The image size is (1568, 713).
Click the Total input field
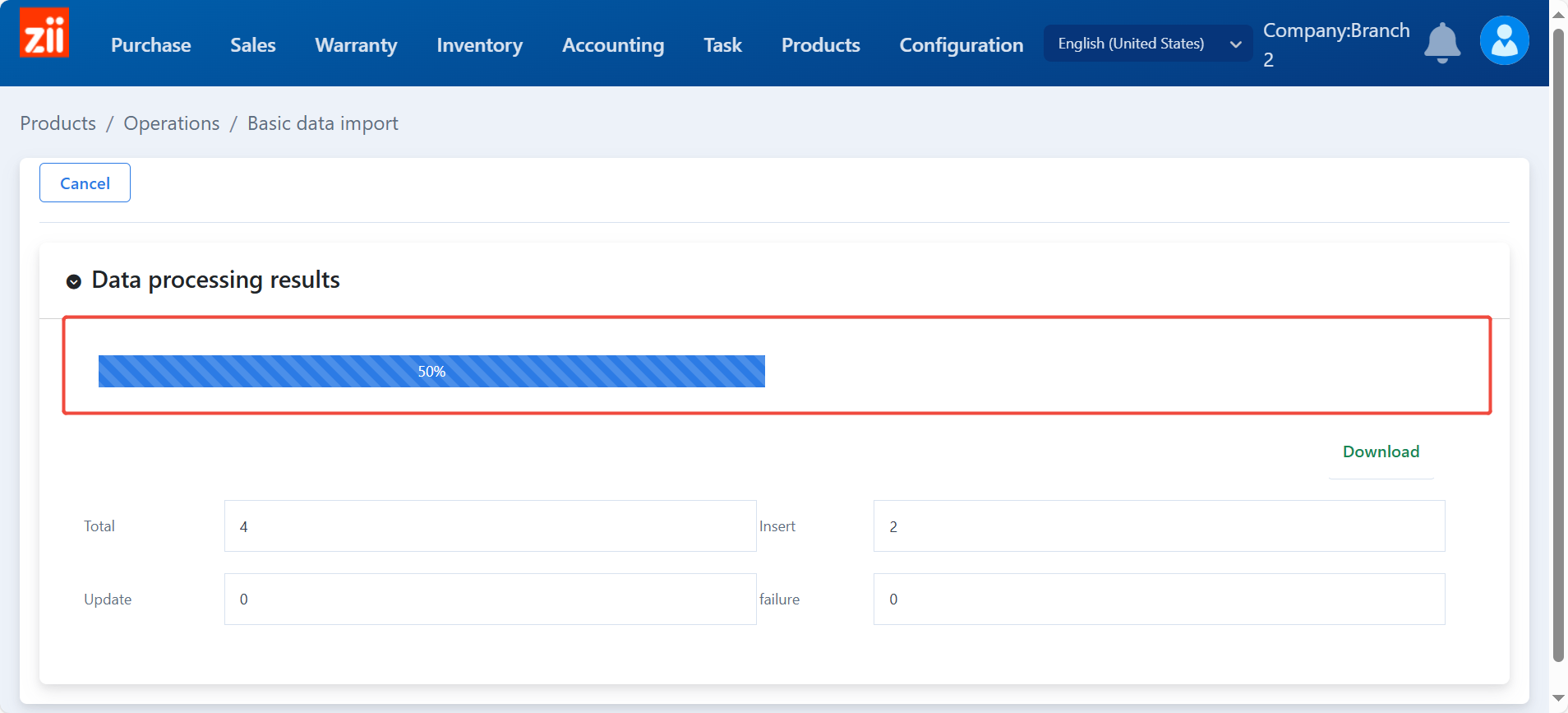coord(490,526)
